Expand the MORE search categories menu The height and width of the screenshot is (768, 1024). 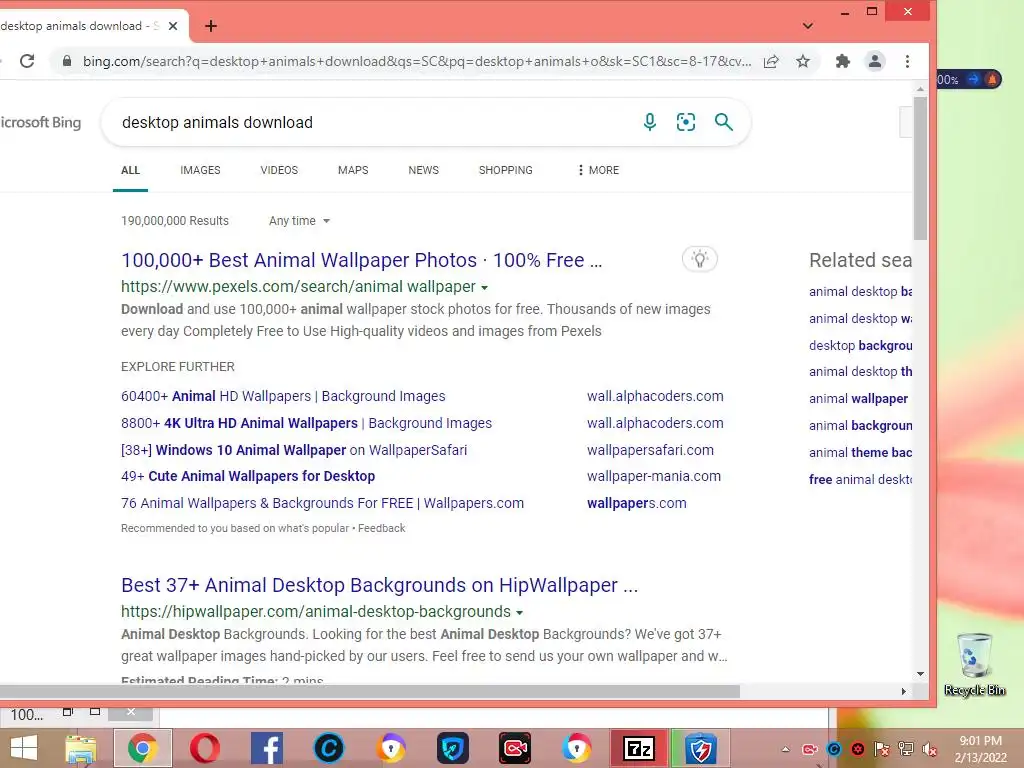click(x=598, y=170)
